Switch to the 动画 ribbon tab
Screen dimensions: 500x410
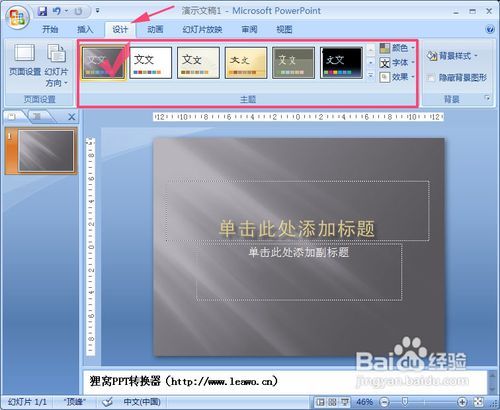(155, 30)
